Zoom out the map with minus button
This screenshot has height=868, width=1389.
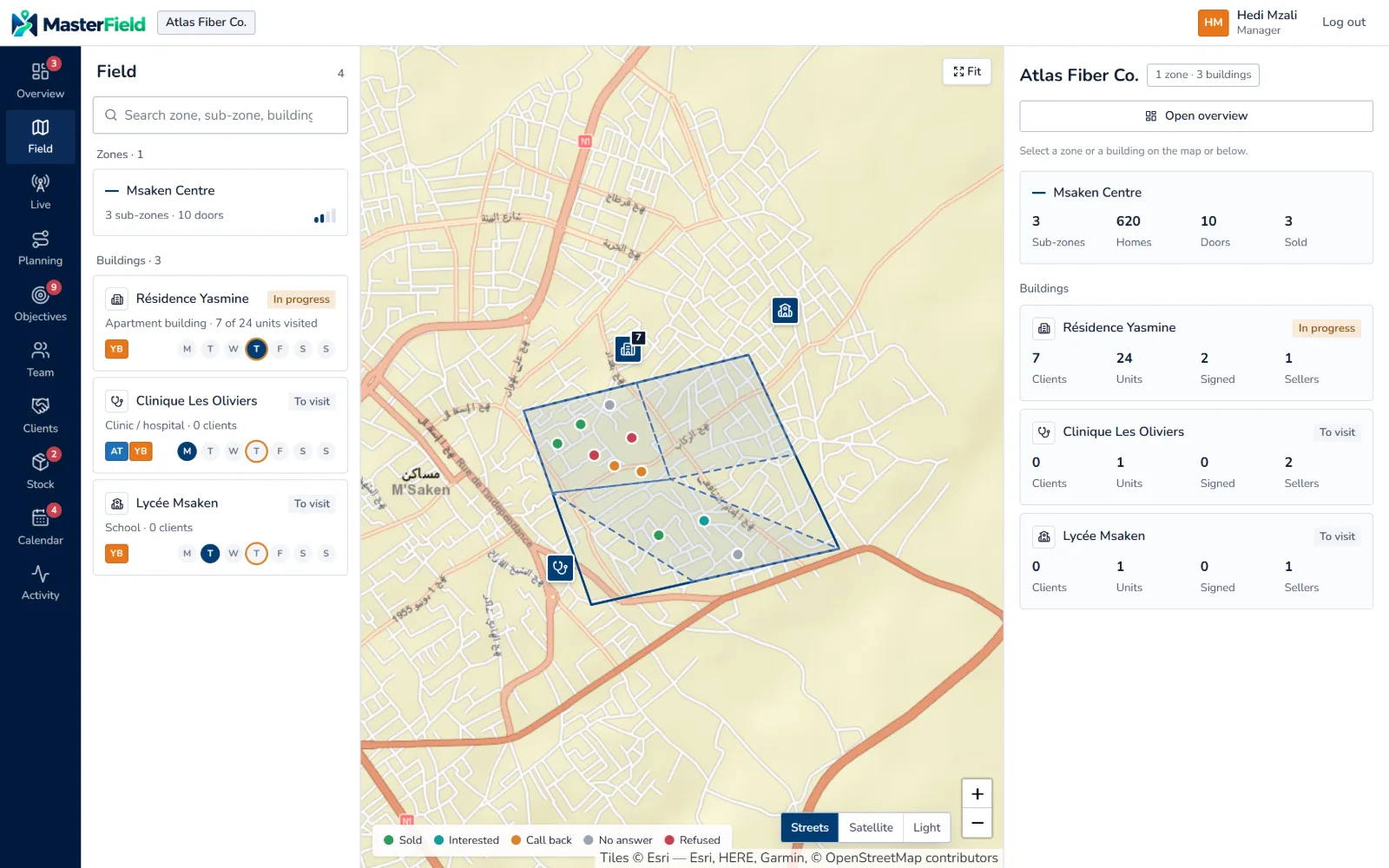pyautogui.click(x=977, y=823)
